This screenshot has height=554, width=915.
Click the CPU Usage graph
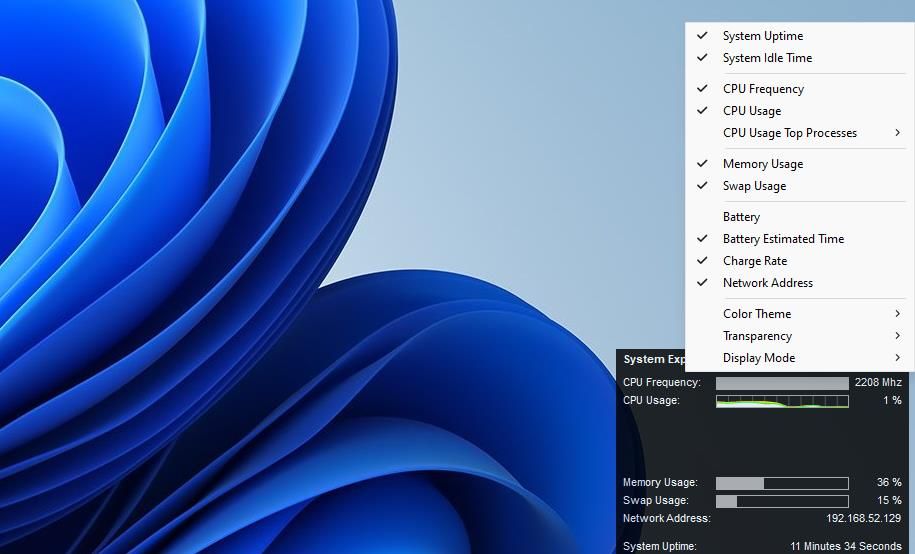tap(782, 401)
